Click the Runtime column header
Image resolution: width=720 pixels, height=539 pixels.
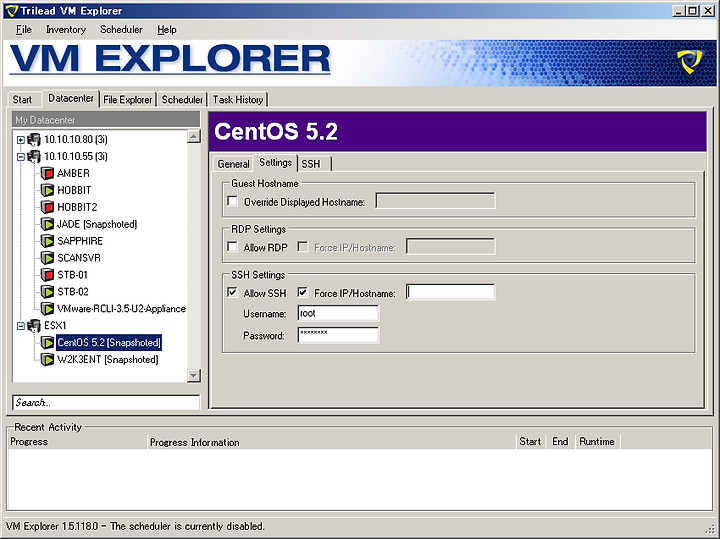click(597, 442)
